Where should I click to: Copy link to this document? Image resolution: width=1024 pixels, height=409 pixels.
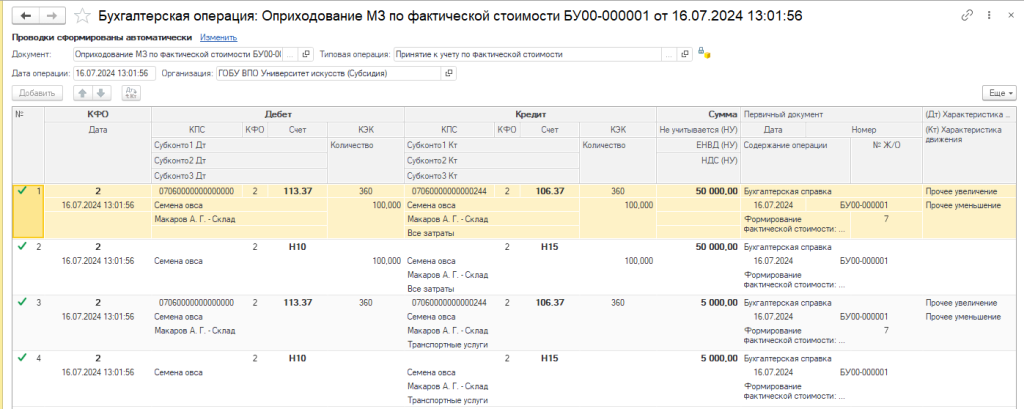966,16
